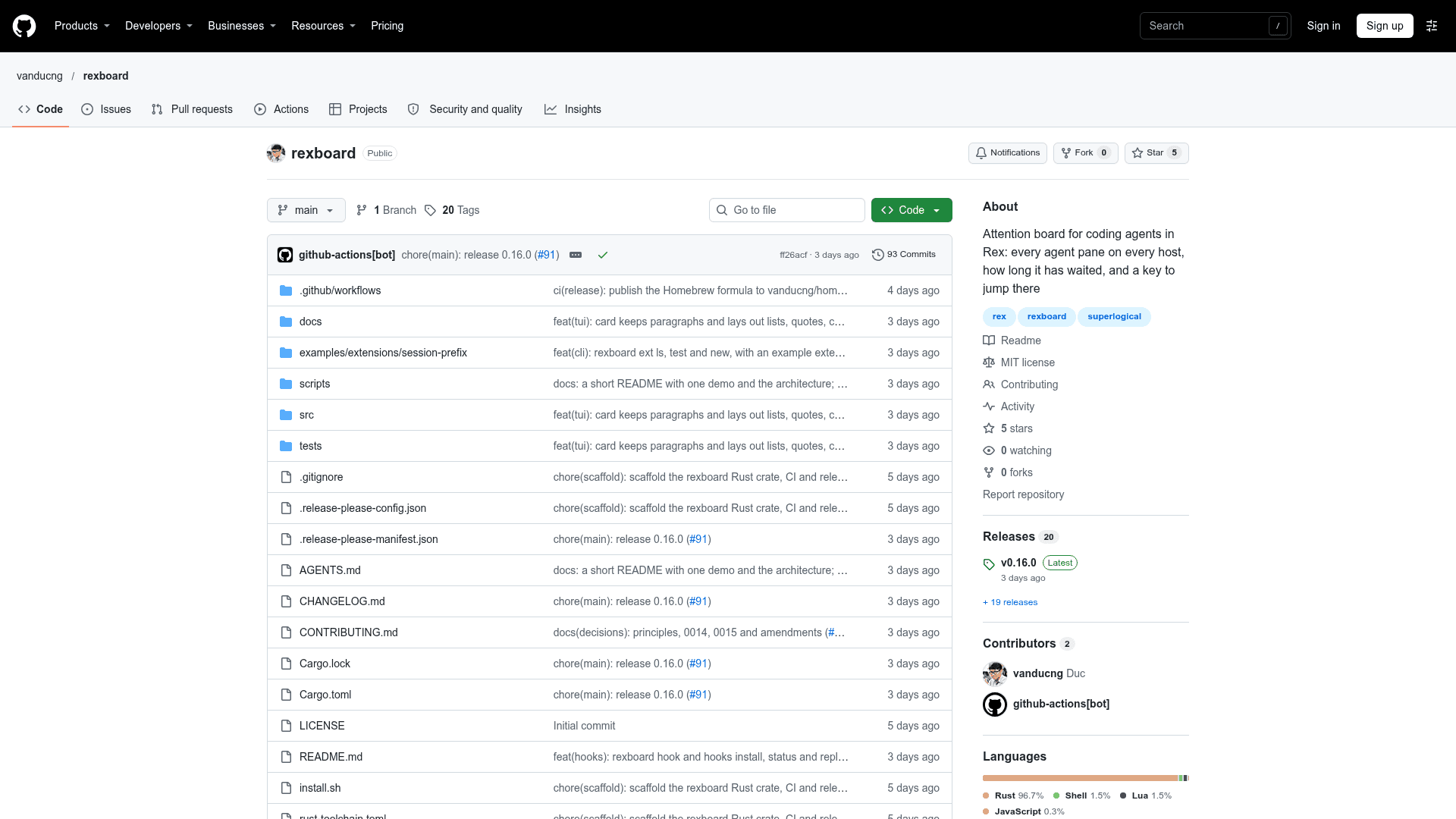Open the accessibility settings icon beside Sign up
Viewport: 1456px width, 819px height.
click(1432, 26)
